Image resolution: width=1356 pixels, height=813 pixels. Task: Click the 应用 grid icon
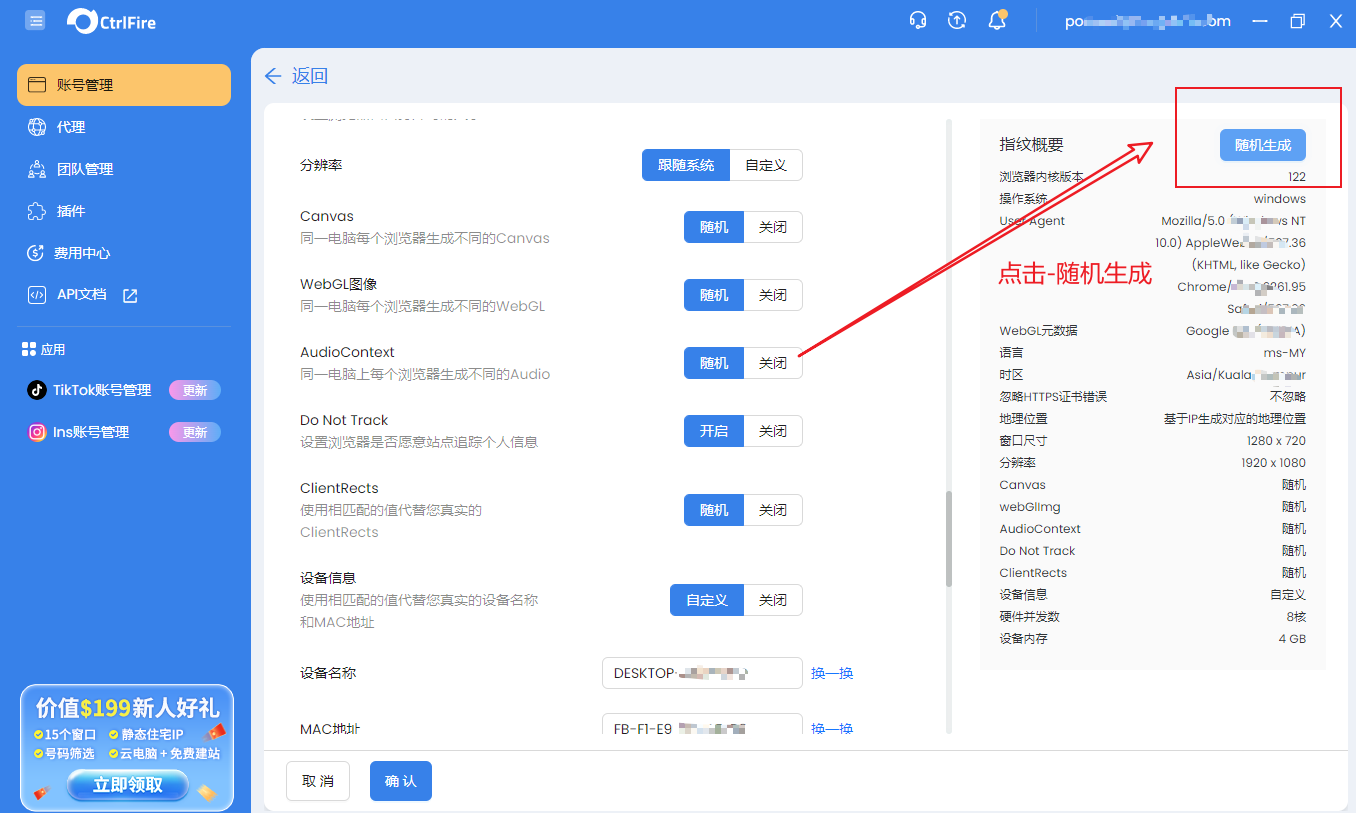28,349
